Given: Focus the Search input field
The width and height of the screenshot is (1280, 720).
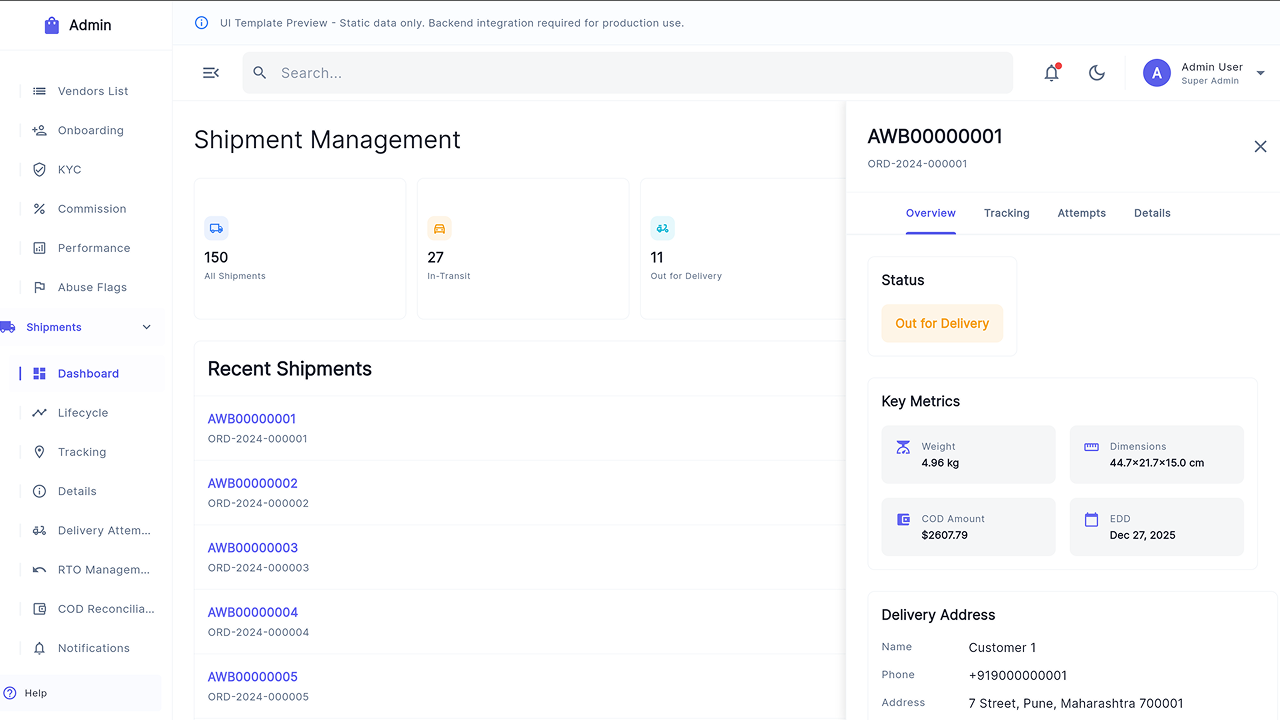Looking at the screenshot, I should pyautogui.click(x=628, y=73).
